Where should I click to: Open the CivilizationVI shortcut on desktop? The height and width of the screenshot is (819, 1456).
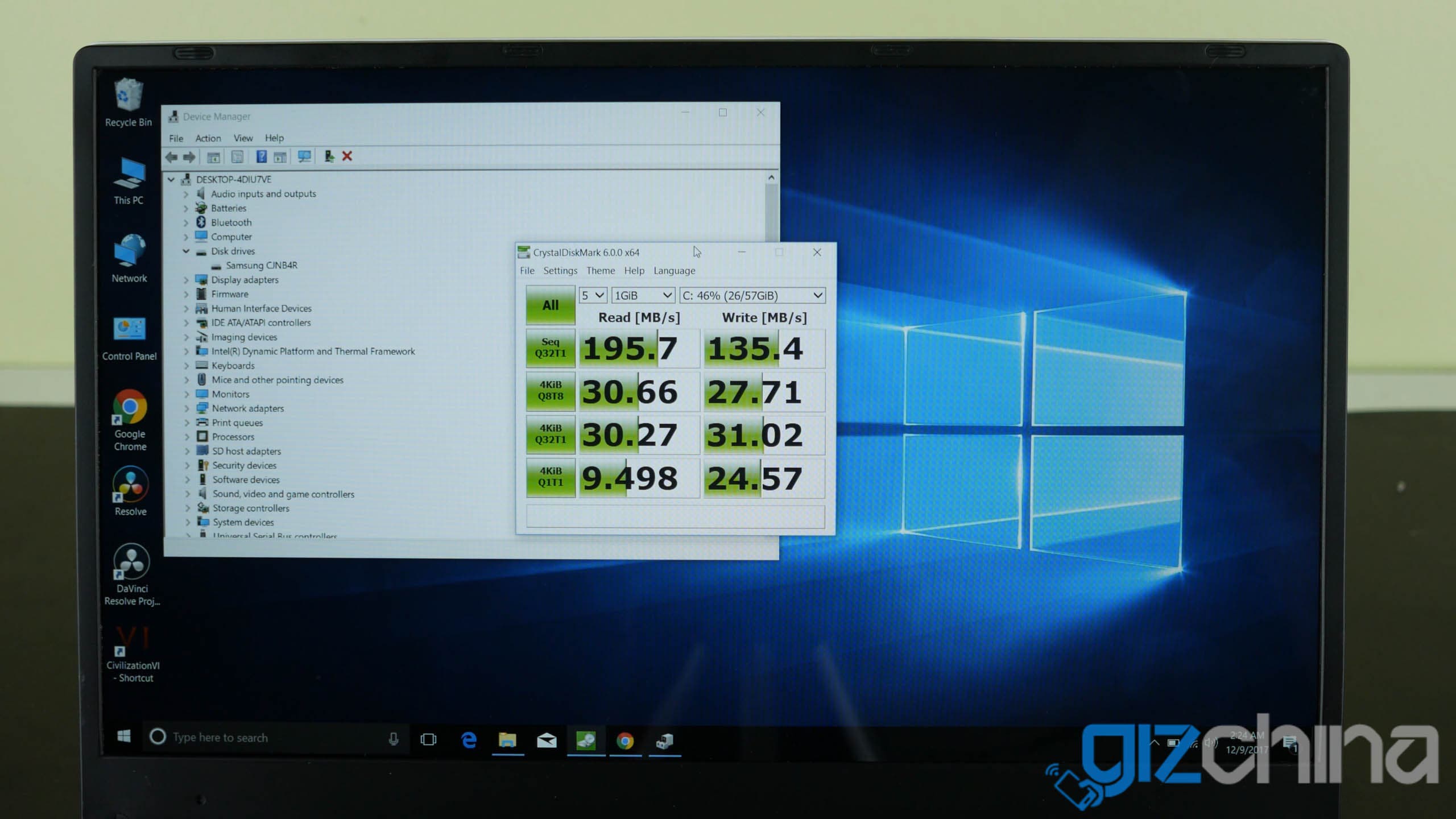pyautogui.click(x=133, y=654)
